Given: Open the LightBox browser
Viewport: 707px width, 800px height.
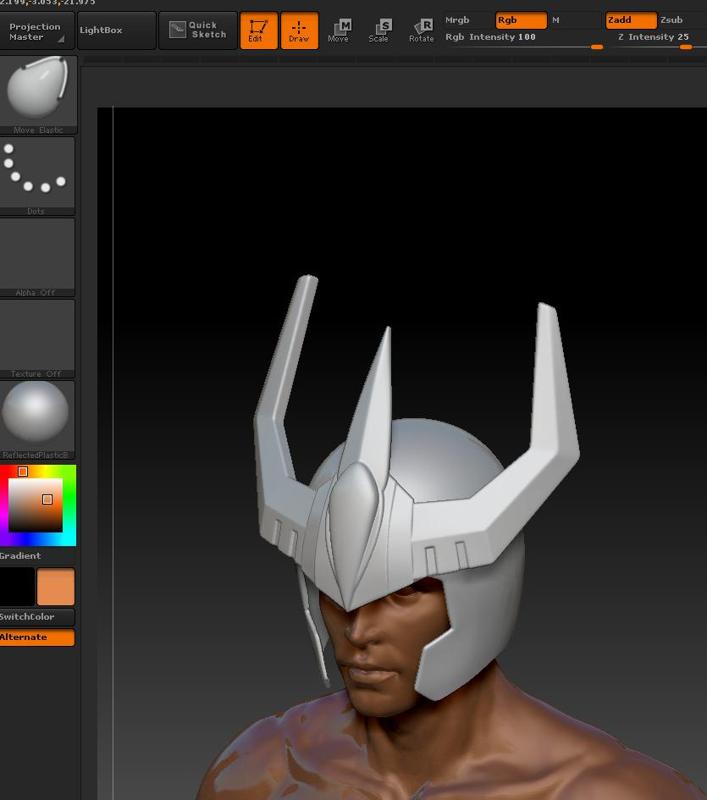Looking at the screenshot, I should [116, 31].
